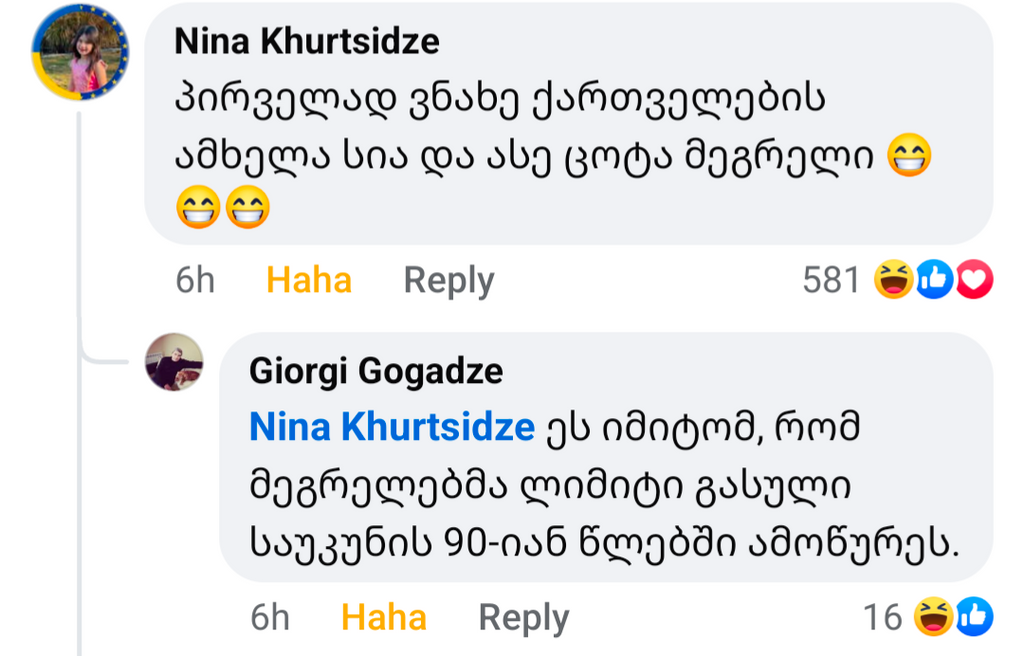
Task: Follow the Nina Khurtsidze mention in the reply
Action: click(x=391, y=427)
